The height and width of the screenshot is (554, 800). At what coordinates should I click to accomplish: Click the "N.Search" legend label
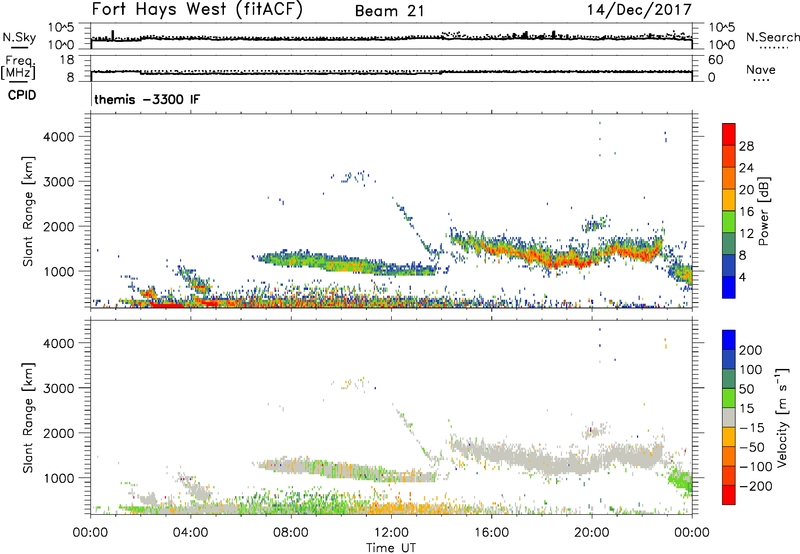tap(772, 37)
